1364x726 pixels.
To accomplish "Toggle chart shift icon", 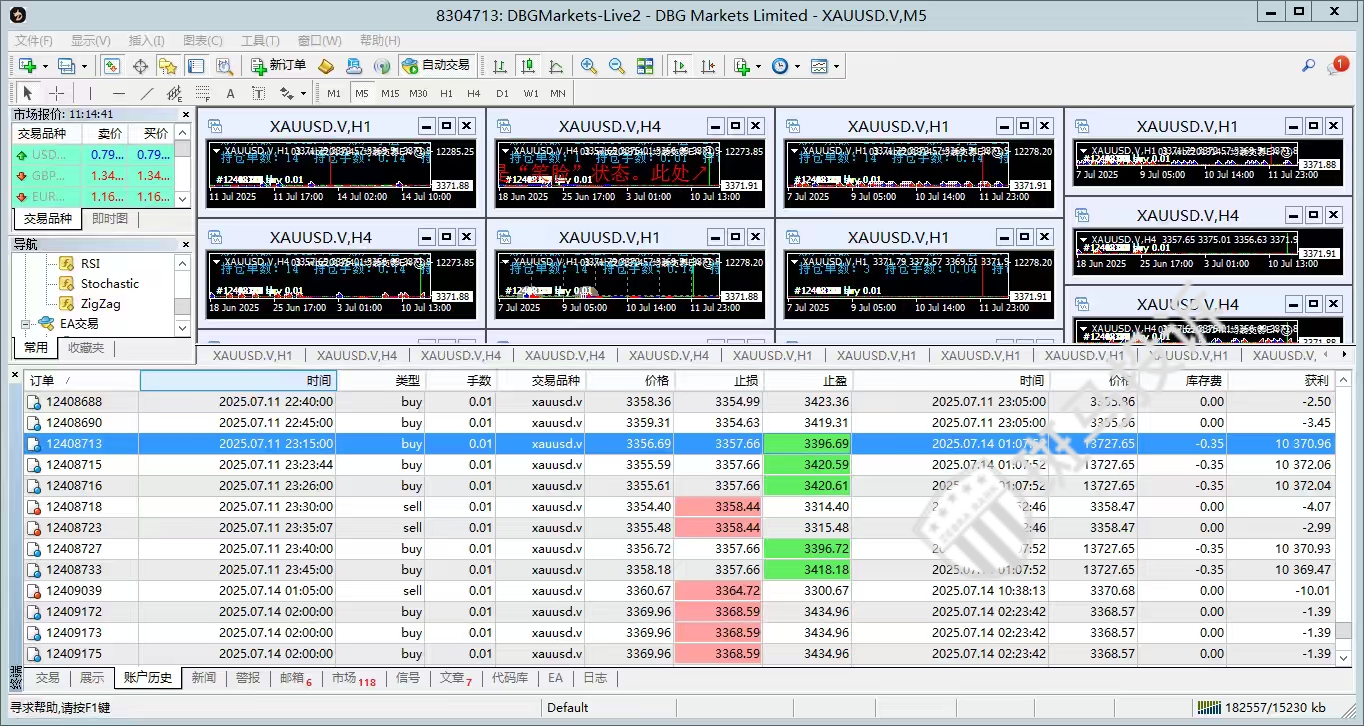I will 708,66.
